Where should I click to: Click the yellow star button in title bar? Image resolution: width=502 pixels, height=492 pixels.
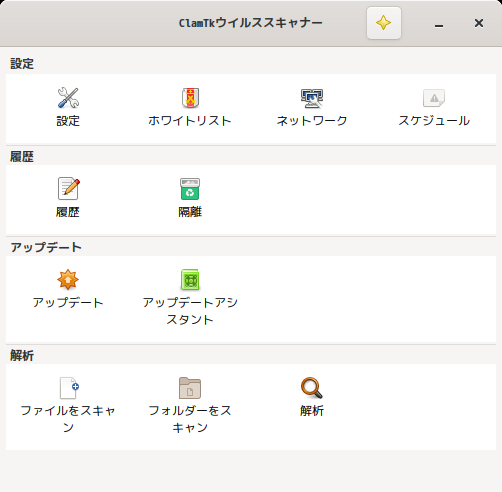(x=384, y=23)
